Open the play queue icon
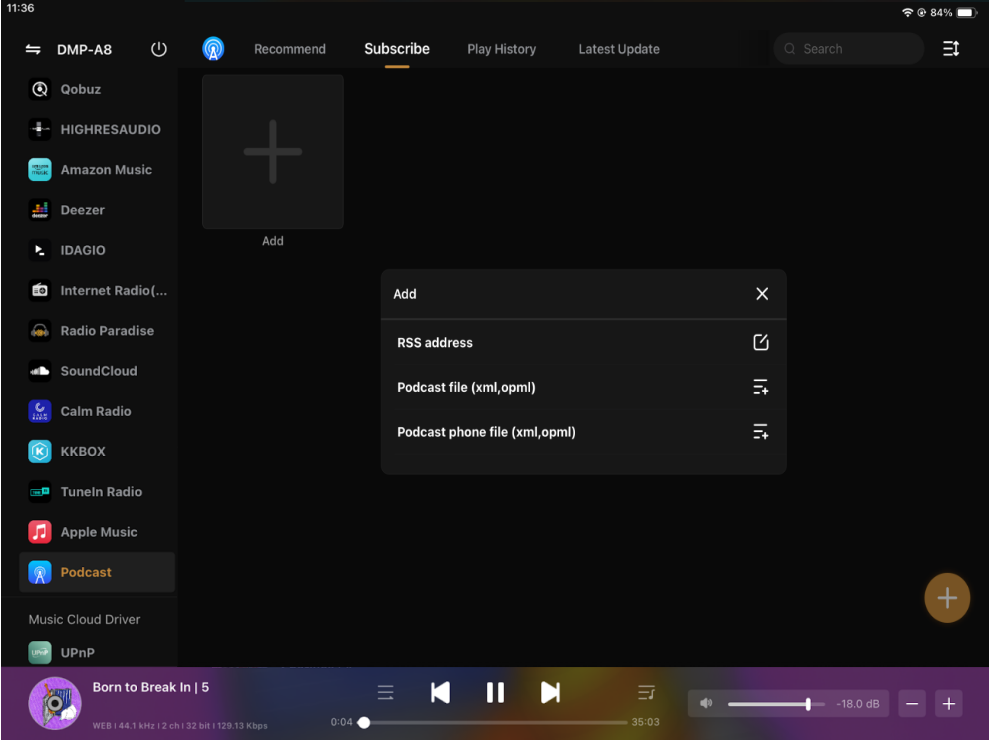This screenshot has width=989, height=740. 647,693
